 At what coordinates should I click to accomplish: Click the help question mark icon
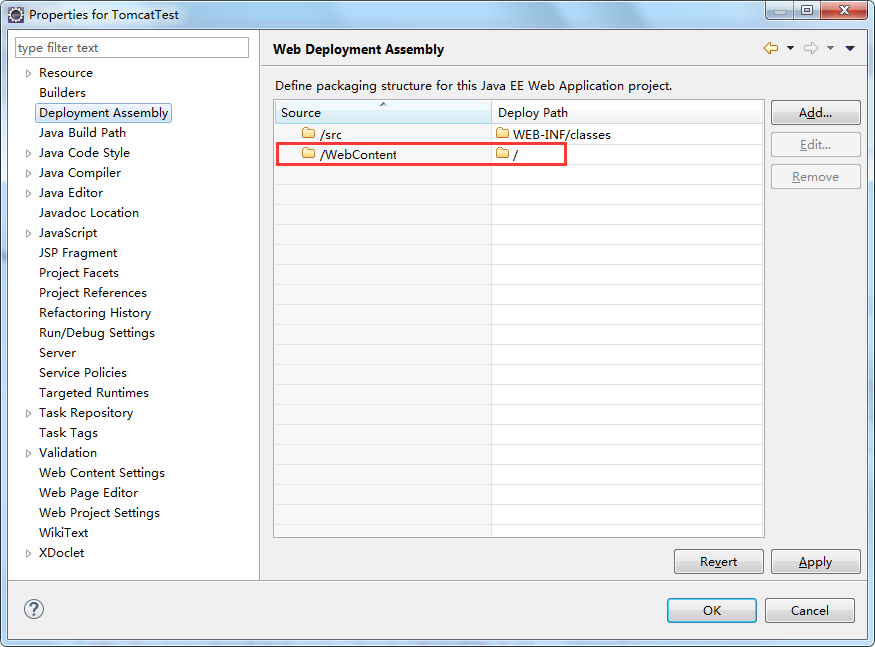[x=34, y=609]
